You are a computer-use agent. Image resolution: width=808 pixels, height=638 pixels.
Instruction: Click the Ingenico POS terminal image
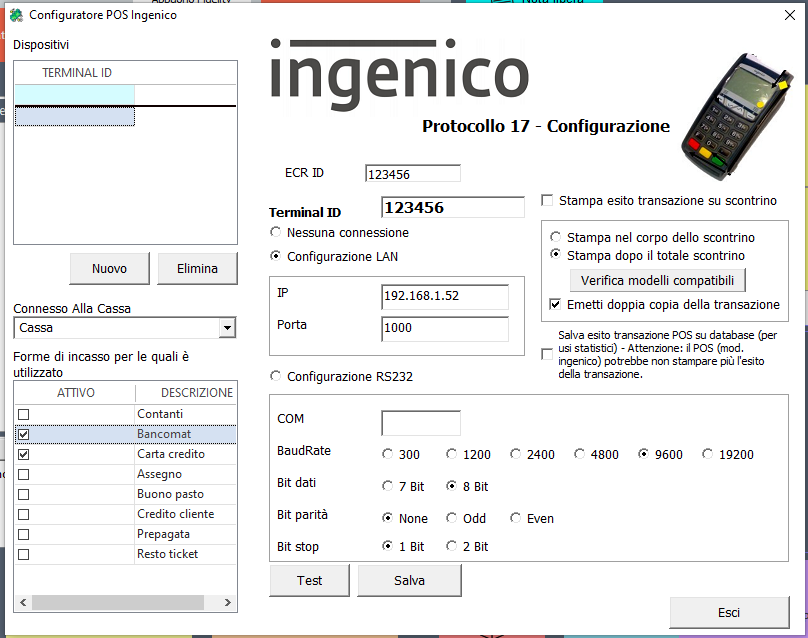pyautogui.click(x=737, y=116)
